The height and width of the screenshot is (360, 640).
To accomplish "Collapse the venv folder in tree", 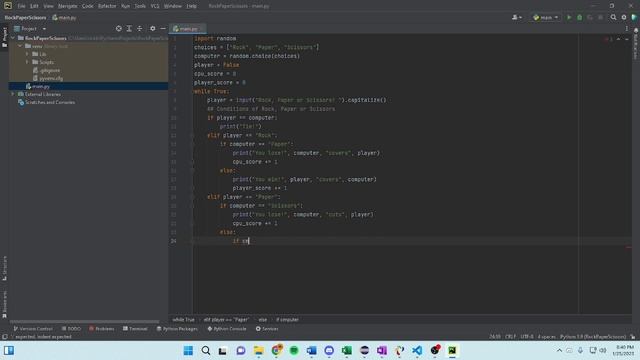I will [20, 46].
